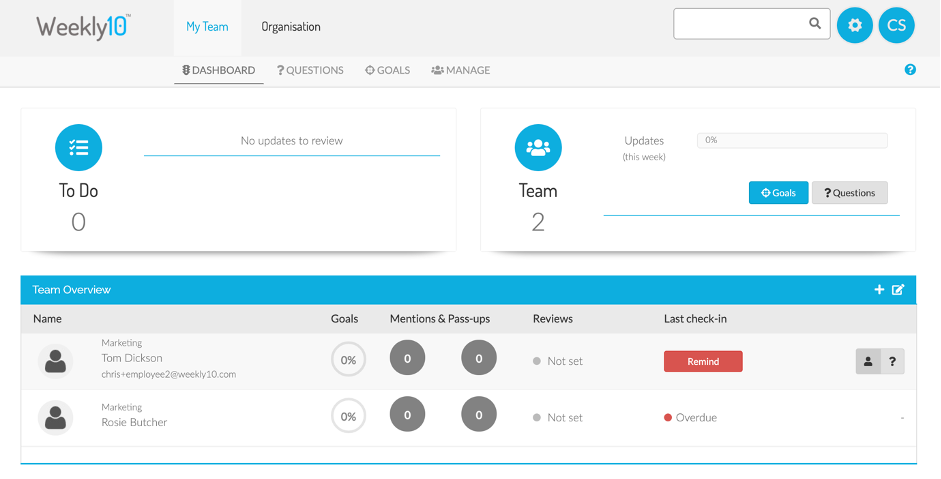Click Tom Dickson's question mark button
This screenshot has height=479, width=941.
(892, 362)
